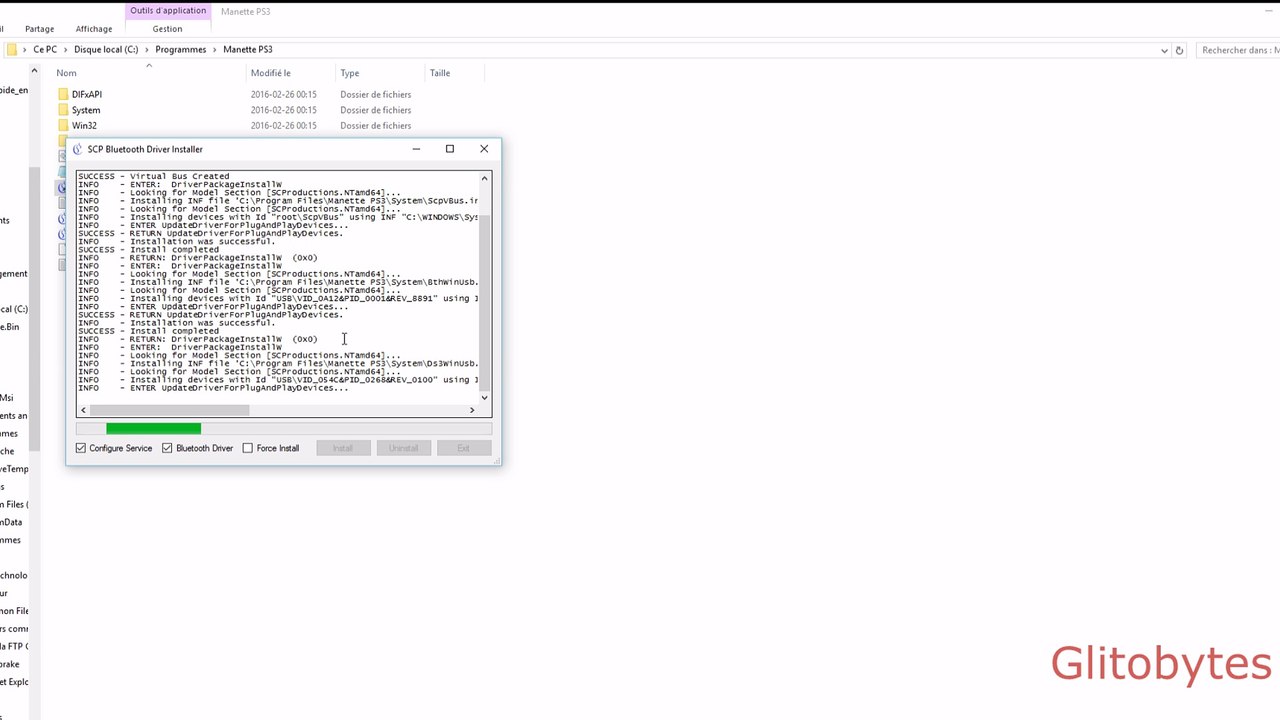This screenshot has width=1280, height=720.
Task: Expand path chevron before Ce PC
Action: point(25,49)
